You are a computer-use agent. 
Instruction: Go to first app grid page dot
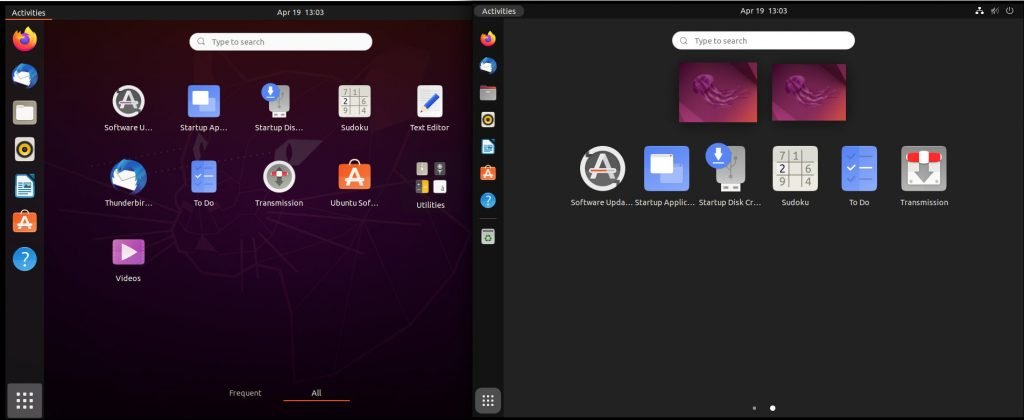(754, 408)
